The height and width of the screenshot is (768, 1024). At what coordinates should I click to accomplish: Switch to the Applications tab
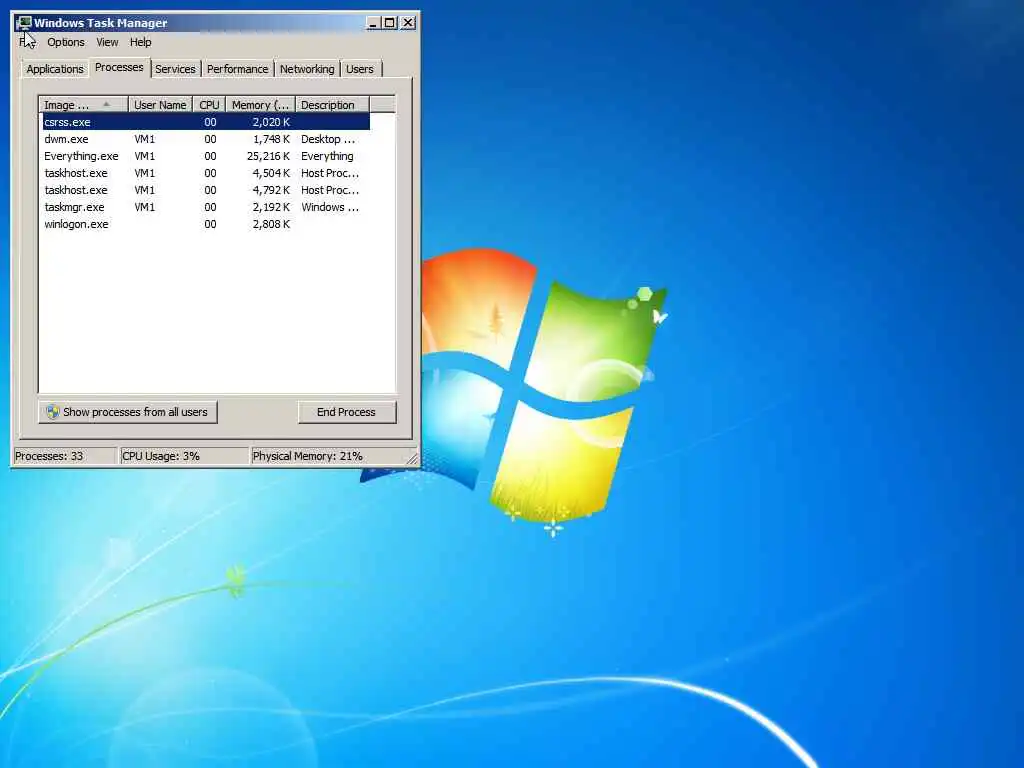tap(55, 69)
